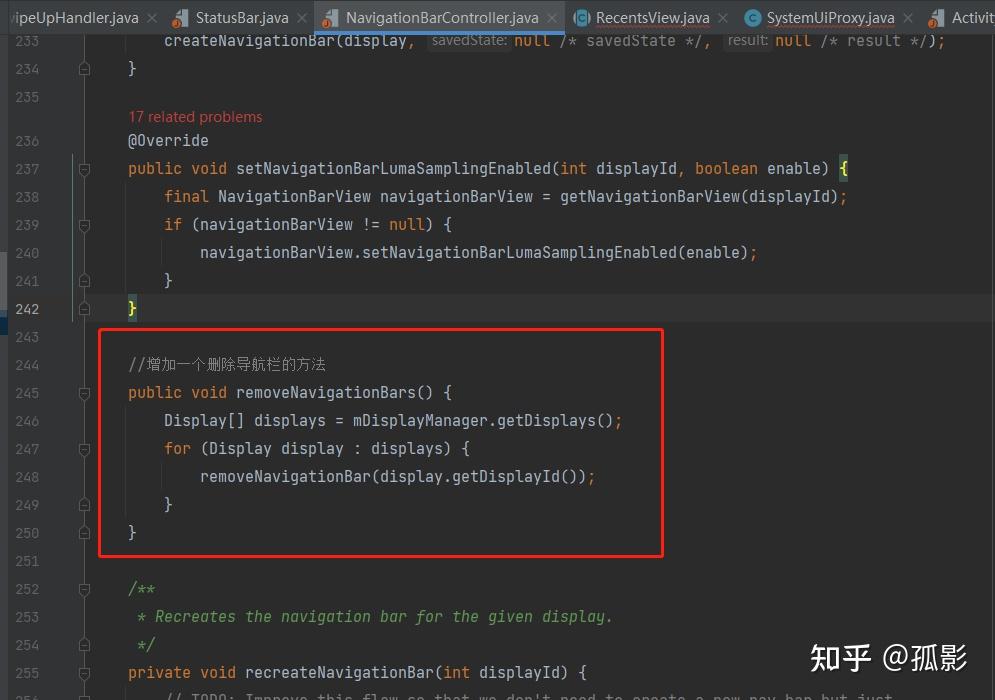
Task: Switch to the SystemUiProxy.java tab
Action: click(830, 18)
